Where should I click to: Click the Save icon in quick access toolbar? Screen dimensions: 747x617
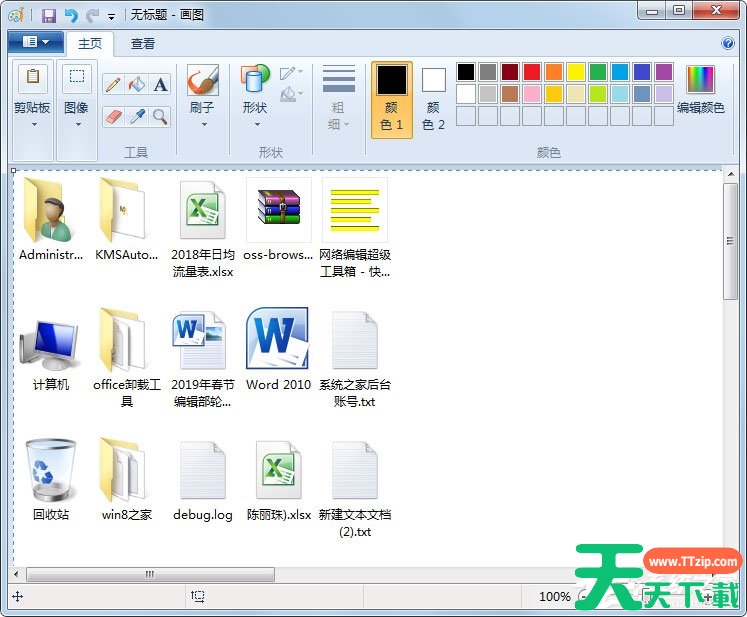tap(49, 15)
